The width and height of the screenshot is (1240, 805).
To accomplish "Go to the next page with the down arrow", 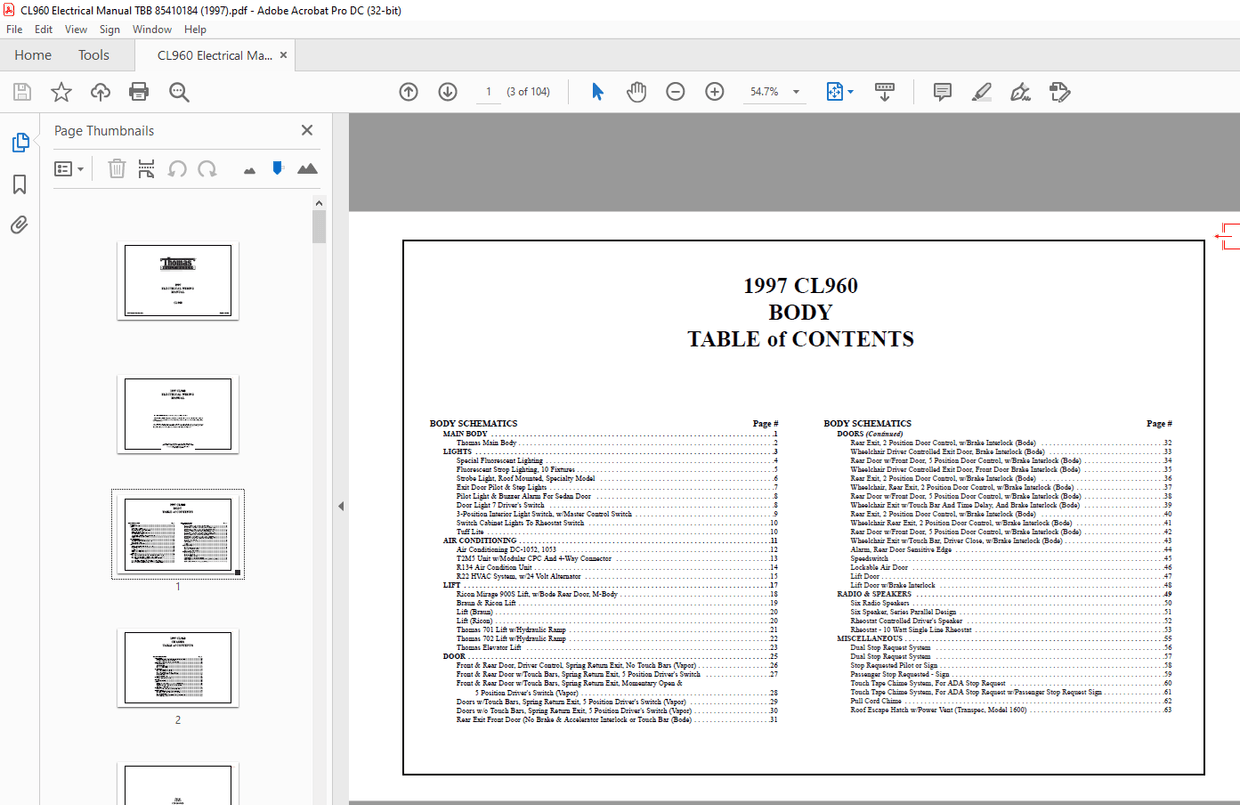I will [447, 91].
